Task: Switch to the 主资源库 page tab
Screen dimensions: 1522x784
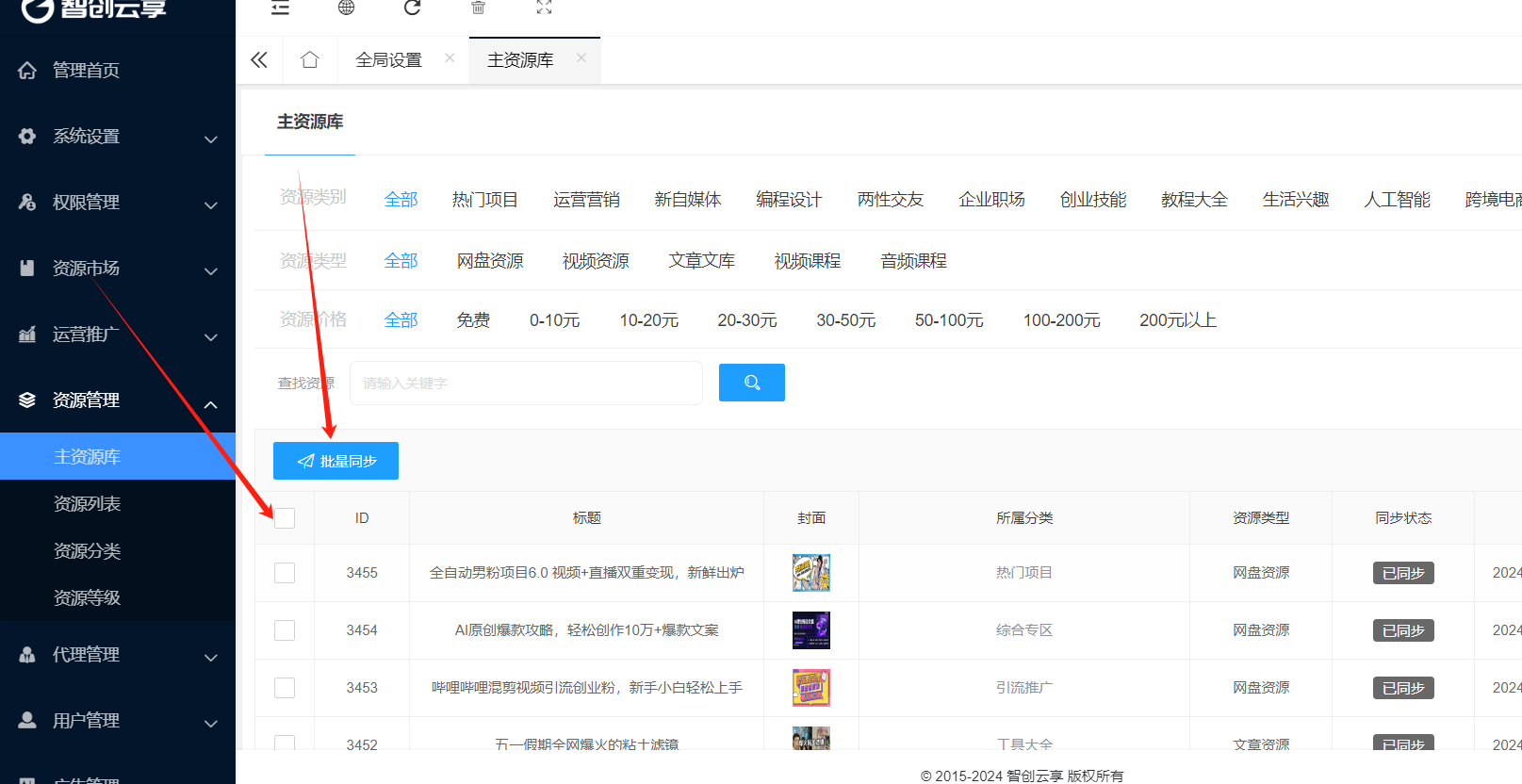Action: coord(520,60)
